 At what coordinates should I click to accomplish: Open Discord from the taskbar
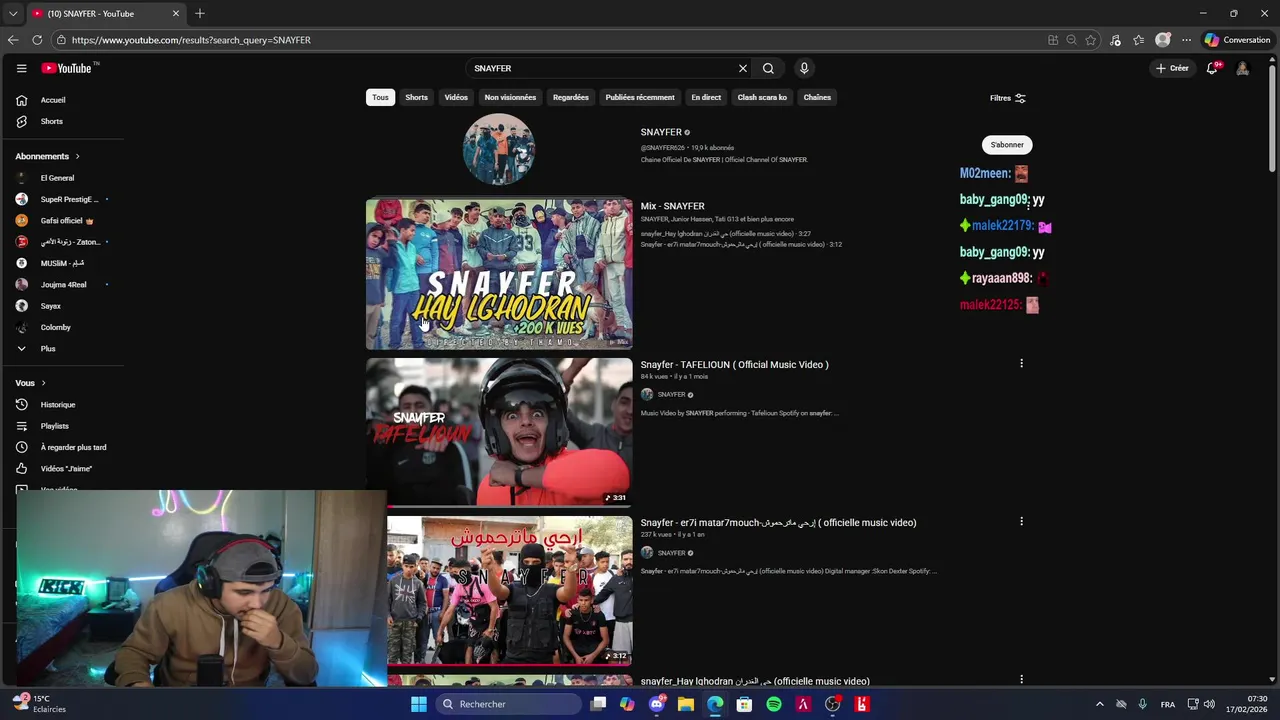(657, 704)
